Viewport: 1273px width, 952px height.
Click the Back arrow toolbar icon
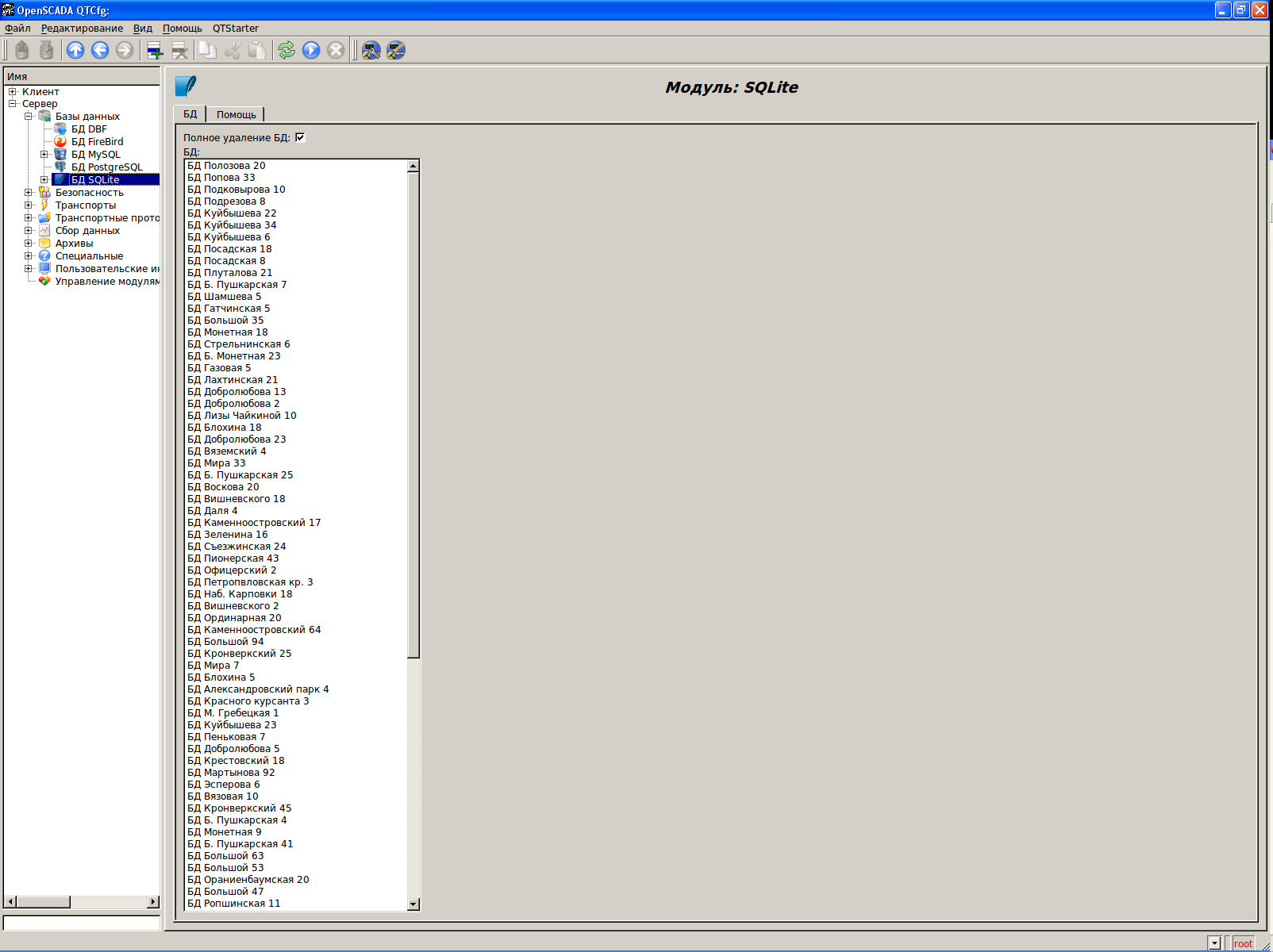pyautogui.click(x=100, y=50)
